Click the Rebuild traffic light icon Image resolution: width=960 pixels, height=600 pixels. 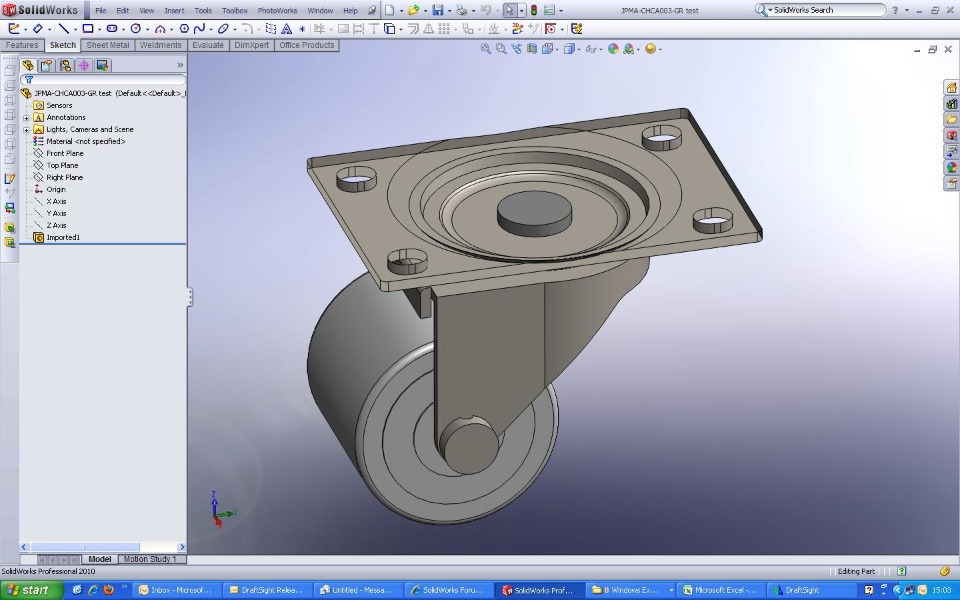[533, 10]
